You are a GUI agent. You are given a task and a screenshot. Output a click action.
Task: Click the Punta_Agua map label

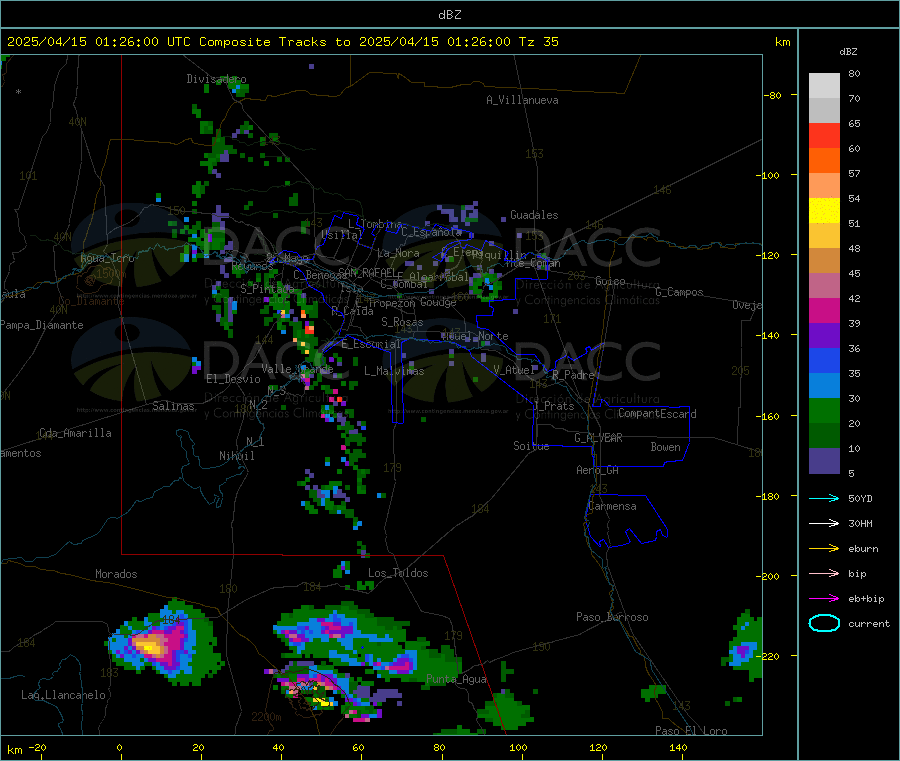coord(456,679)
